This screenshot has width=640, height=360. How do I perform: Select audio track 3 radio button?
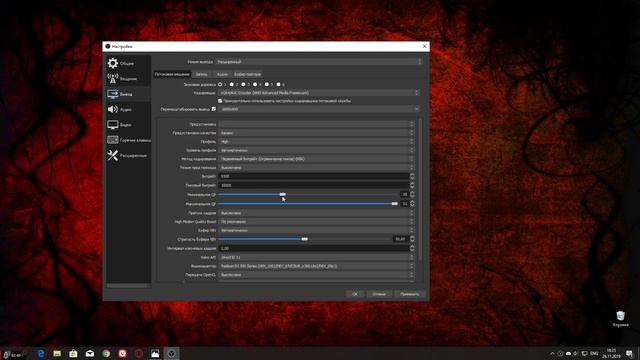coord(243,84)
